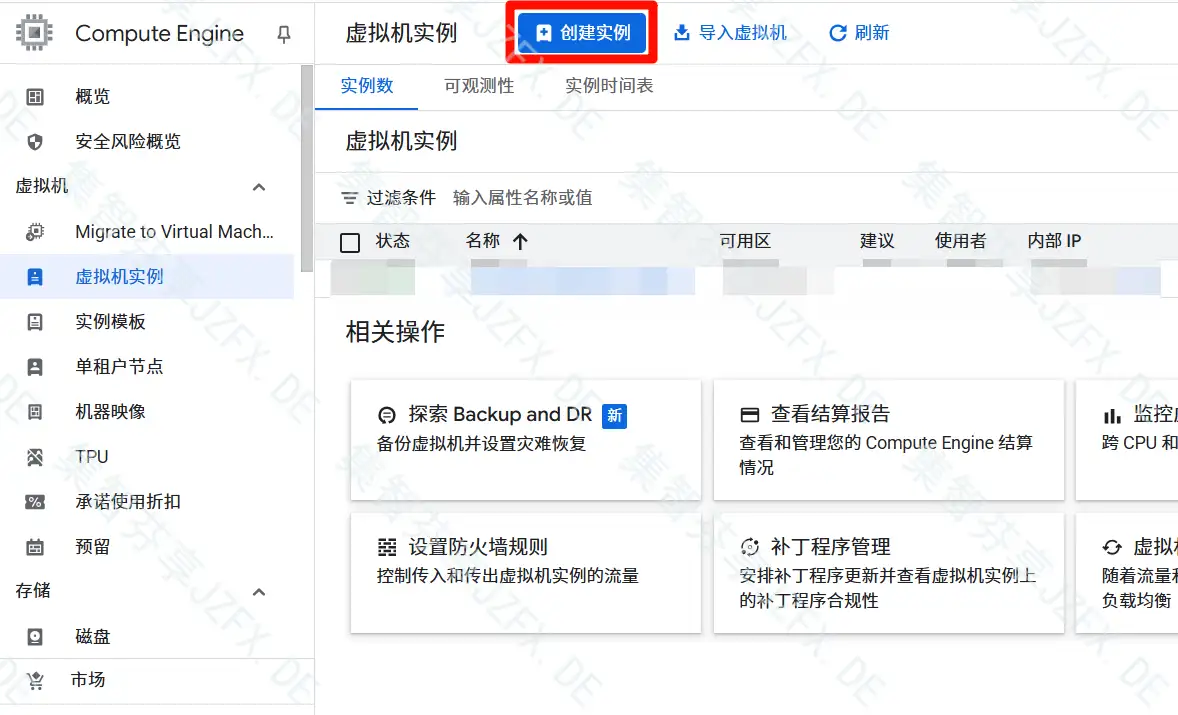This screenshot has width=1178, height=715.
Task: Click the sidebar vertical scrollbar
Action: [307, 169]
